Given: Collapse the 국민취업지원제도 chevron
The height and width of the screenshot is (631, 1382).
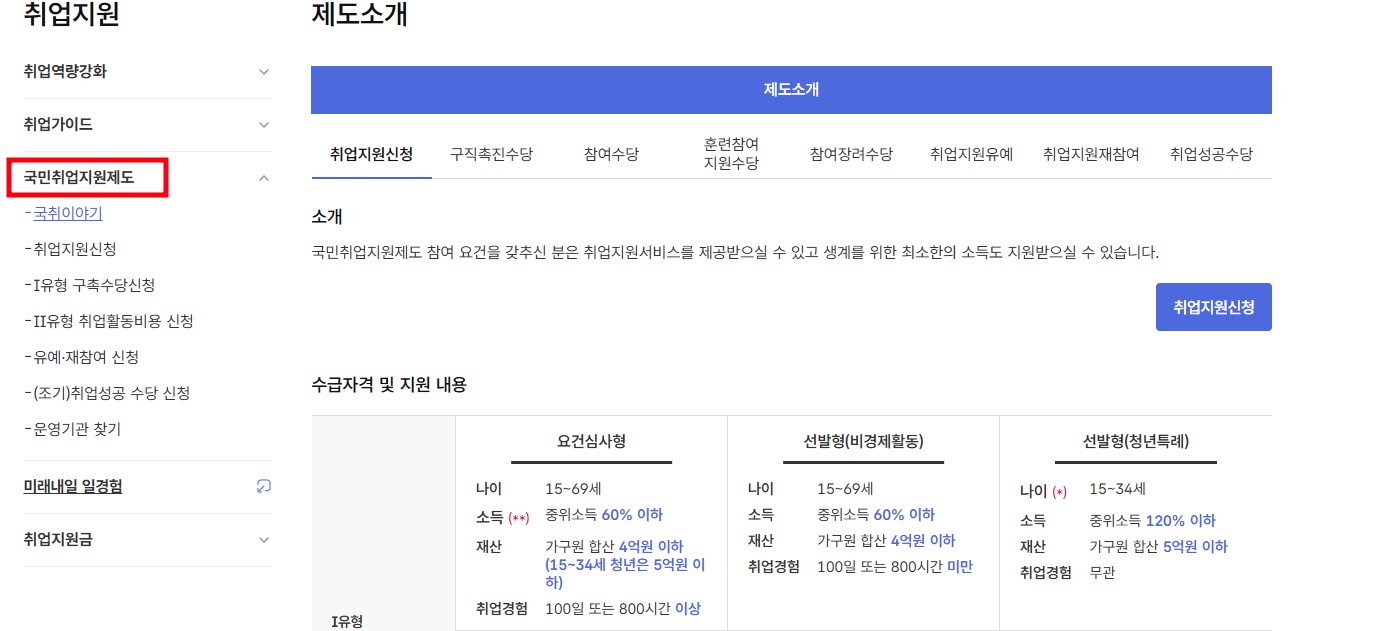Looking at the screenshot, I should click(x=264, y=178).
